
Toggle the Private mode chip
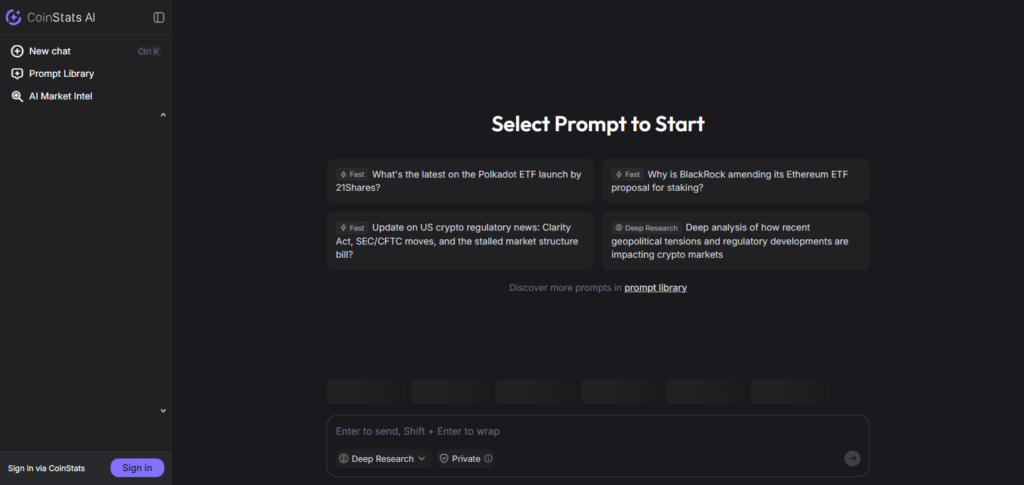tap(466, 459)
